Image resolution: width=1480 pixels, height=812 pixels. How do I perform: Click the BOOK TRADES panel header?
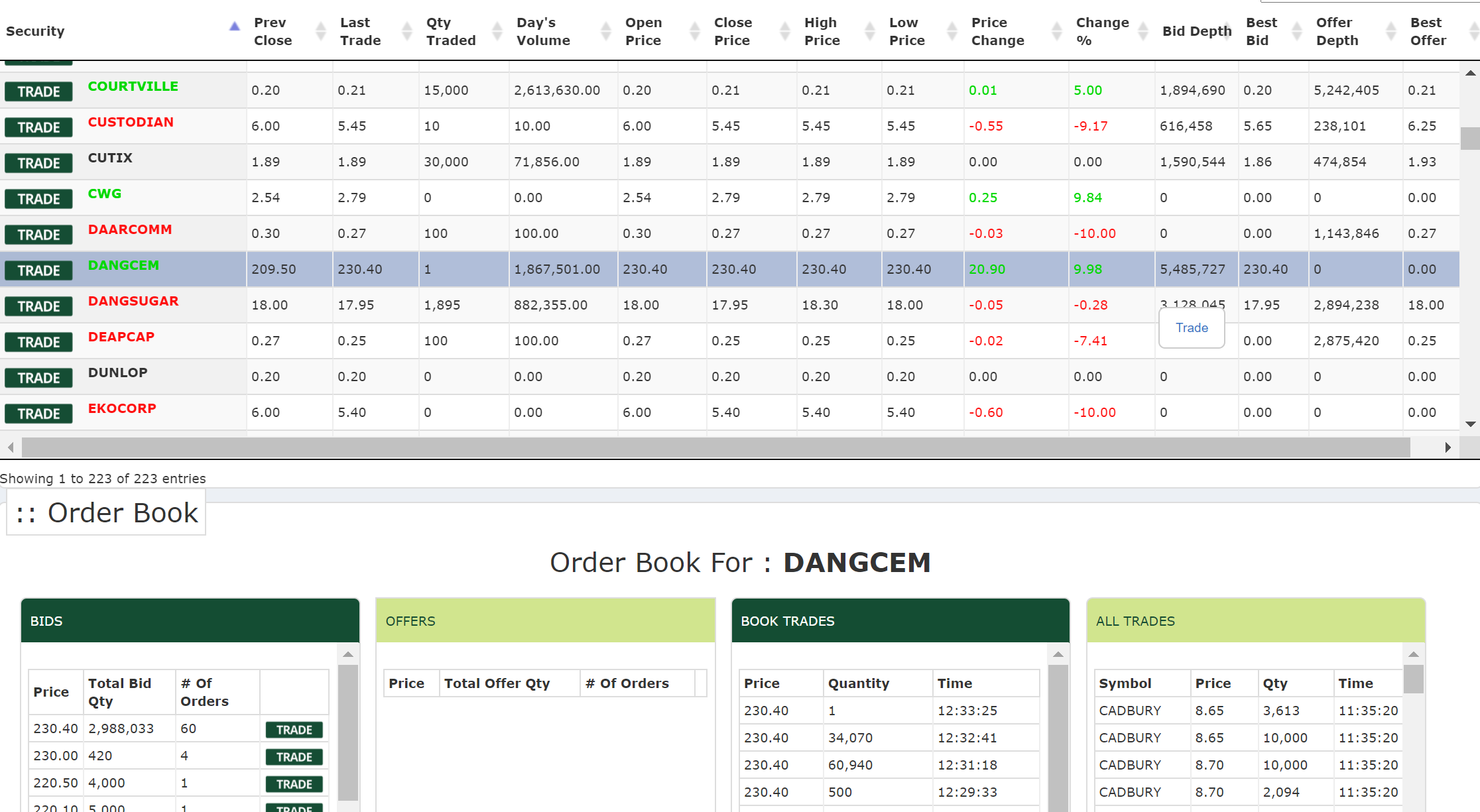click(900, 621)
